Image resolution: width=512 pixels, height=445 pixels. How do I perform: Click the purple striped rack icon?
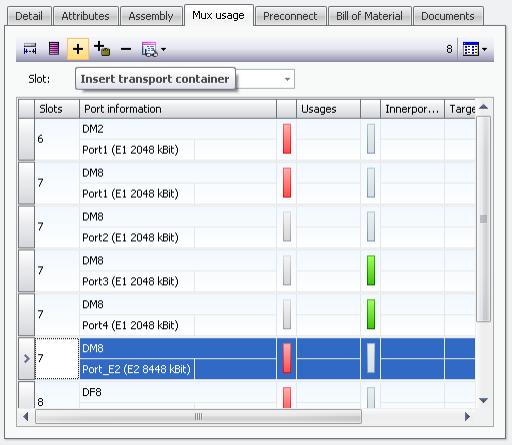click(x=54, y=49)
